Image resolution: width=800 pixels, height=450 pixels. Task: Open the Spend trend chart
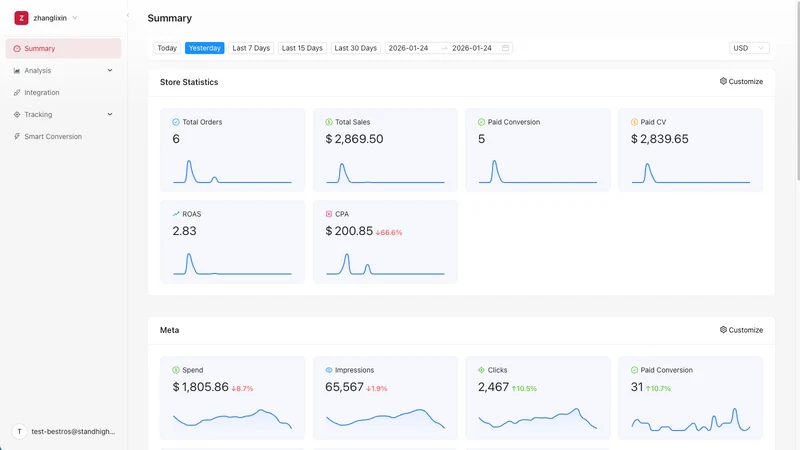coord(233,418)
